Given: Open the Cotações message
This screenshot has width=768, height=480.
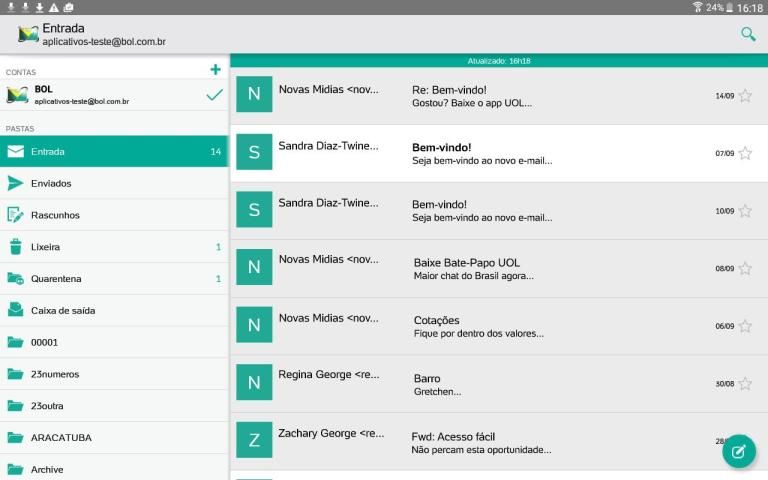Looking at the screenshot, I should tap(499, 326).
